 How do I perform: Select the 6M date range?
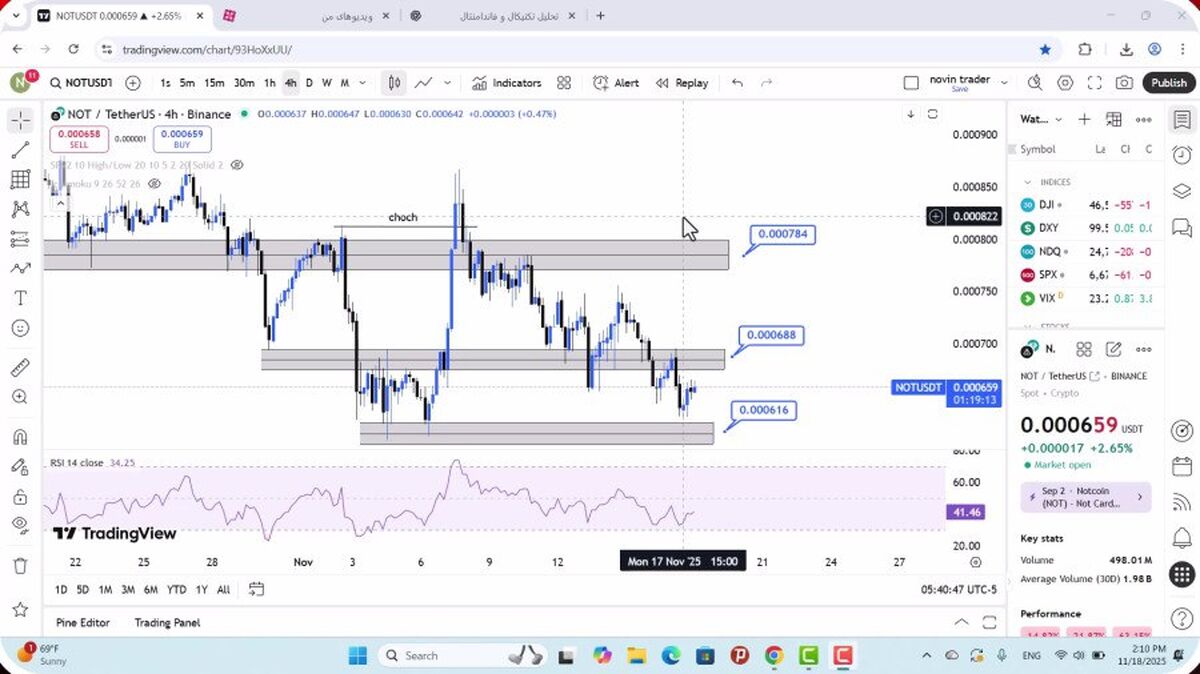click(151, 589)
